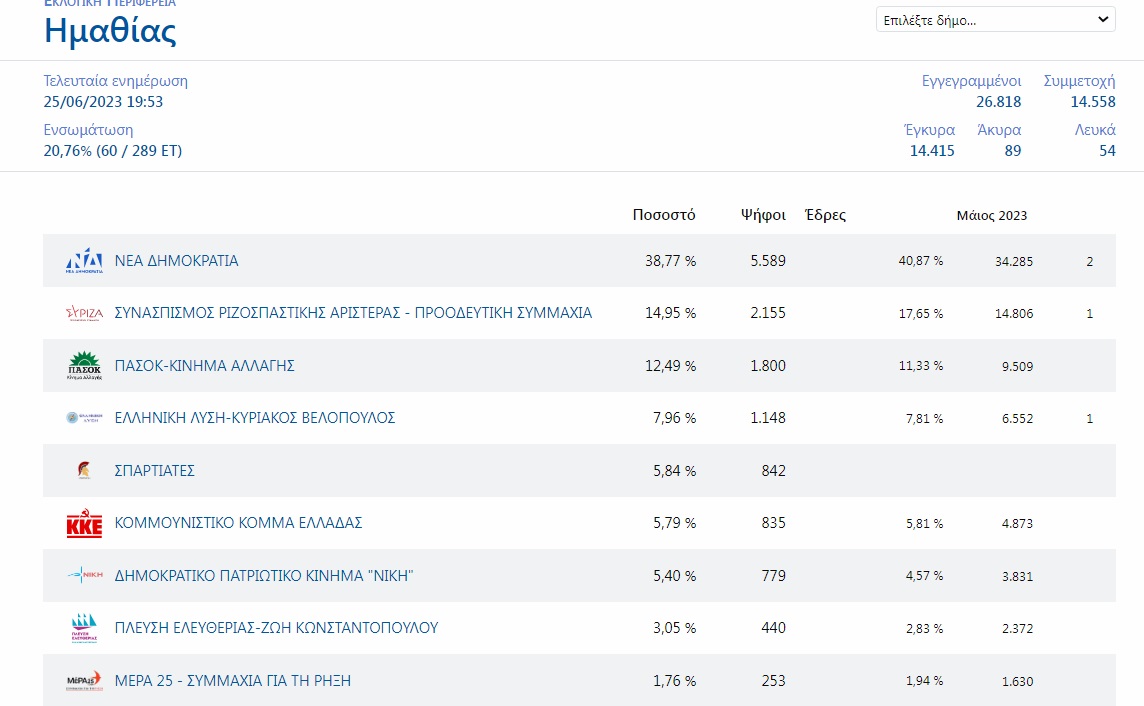The image size is (1144, 706).
Task: Click the ΣΥΡΙΖΑ party logo
Action: (84, 313)
